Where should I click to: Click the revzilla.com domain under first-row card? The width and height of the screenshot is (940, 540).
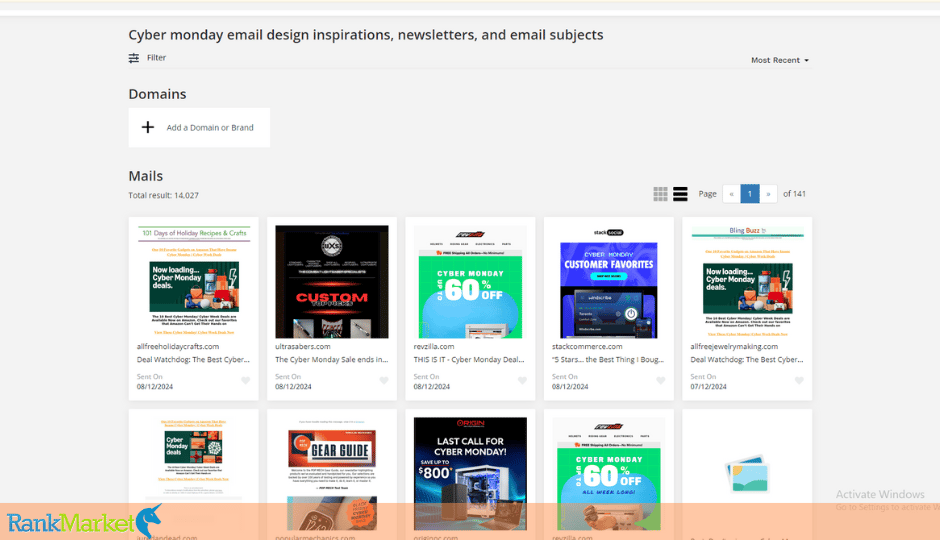(433, 346)
